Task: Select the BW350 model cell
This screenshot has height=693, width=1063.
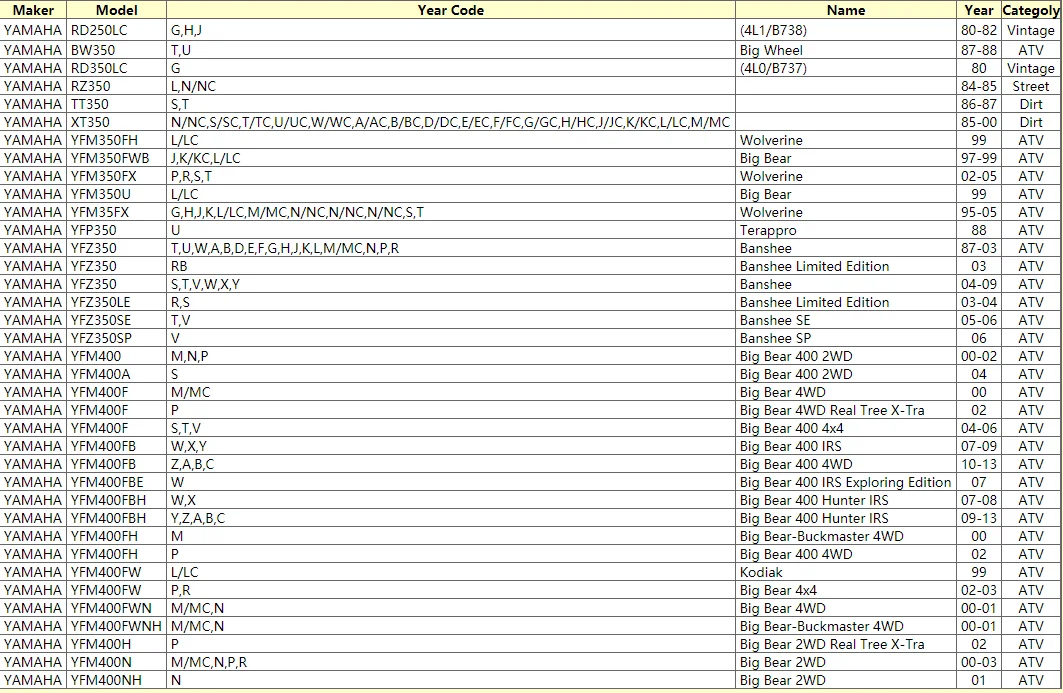Action: 117,50
